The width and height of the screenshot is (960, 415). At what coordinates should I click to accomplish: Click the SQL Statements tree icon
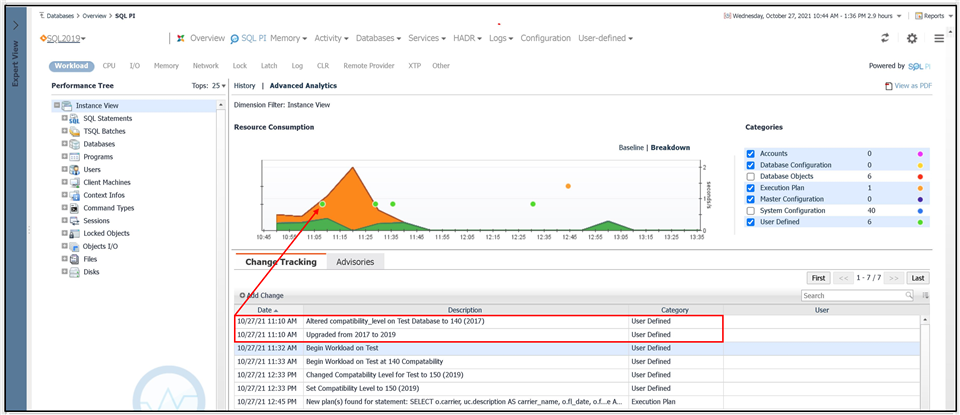[x=74, y=119]
